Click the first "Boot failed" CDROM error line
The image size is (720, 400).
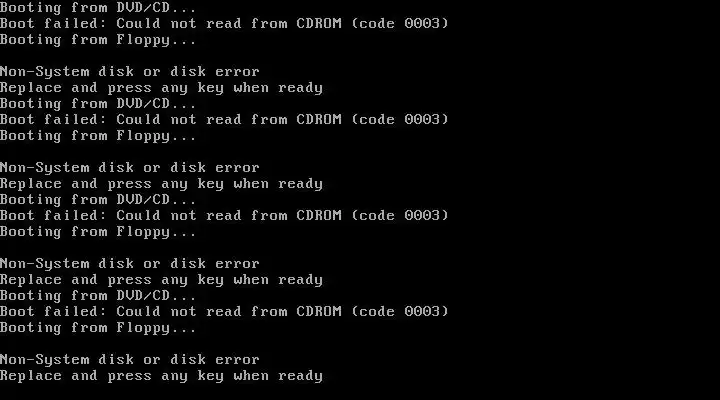(224, 23)
